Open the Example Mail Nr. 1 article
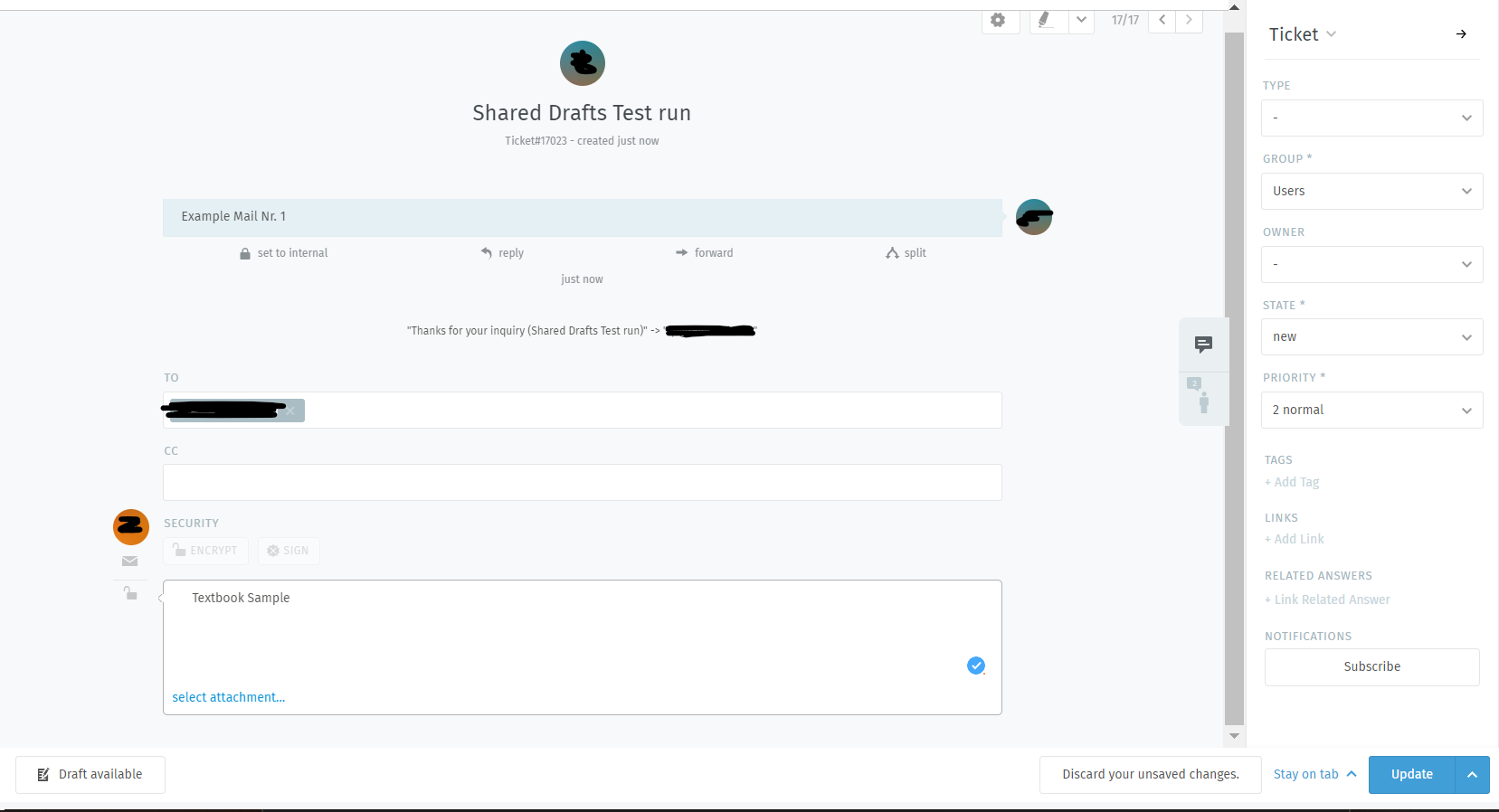The height and width of the screenshot is (812, 1499). tap(582, 217)
